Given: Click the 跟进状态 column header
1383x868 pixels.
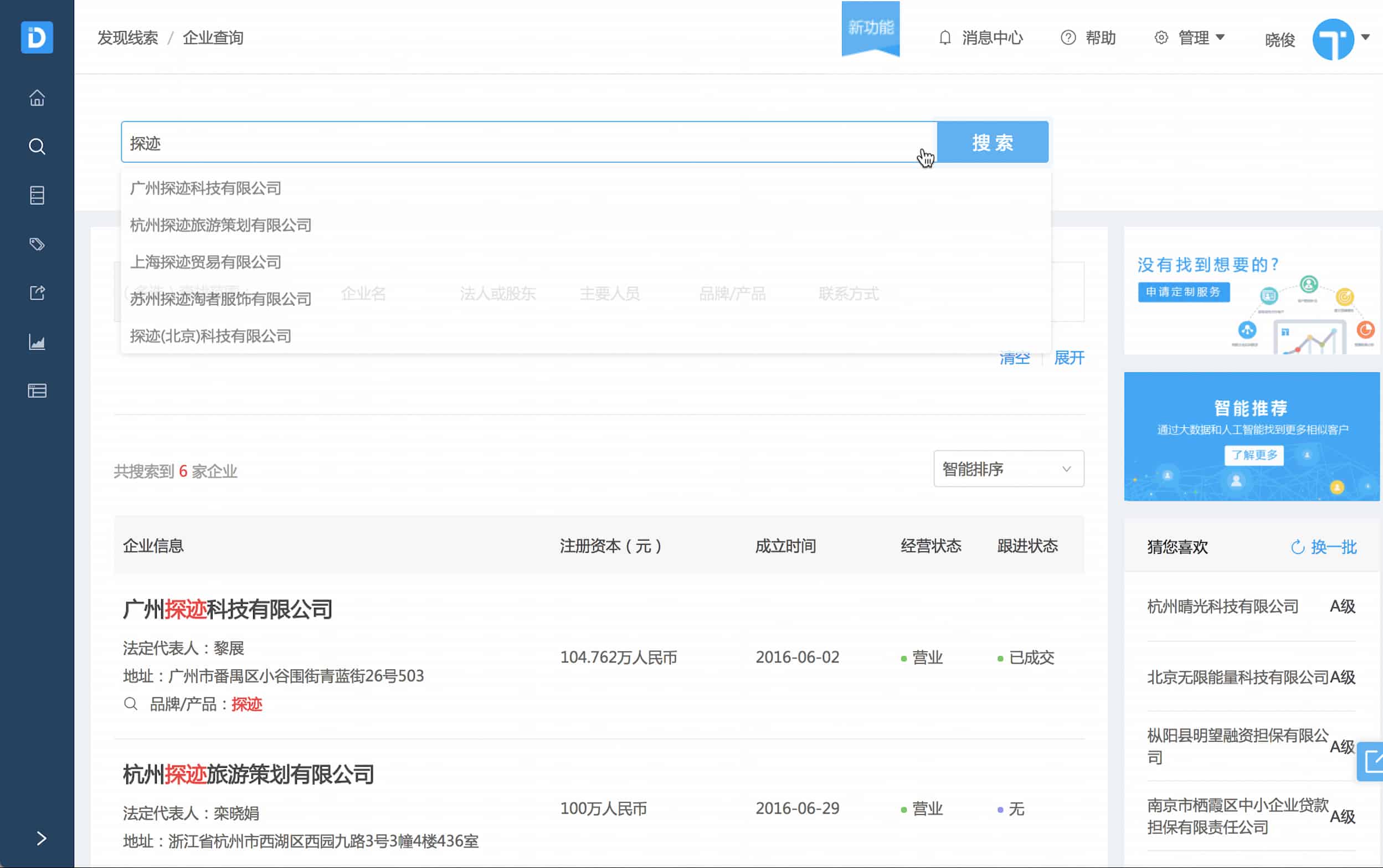Looking at the screenshot, I should [x=1027, y=546].
